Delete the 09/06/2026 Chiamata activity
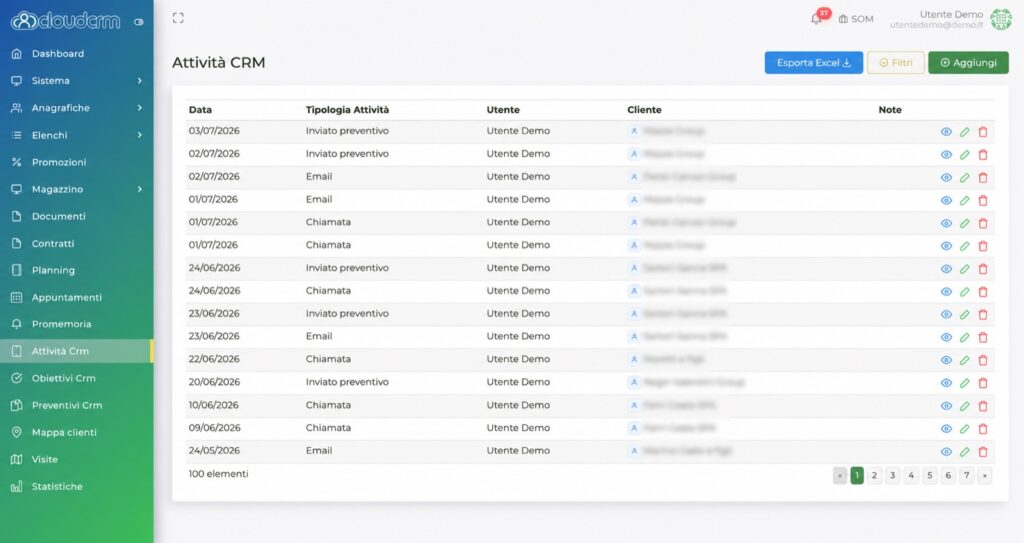 tap(983, 429)
